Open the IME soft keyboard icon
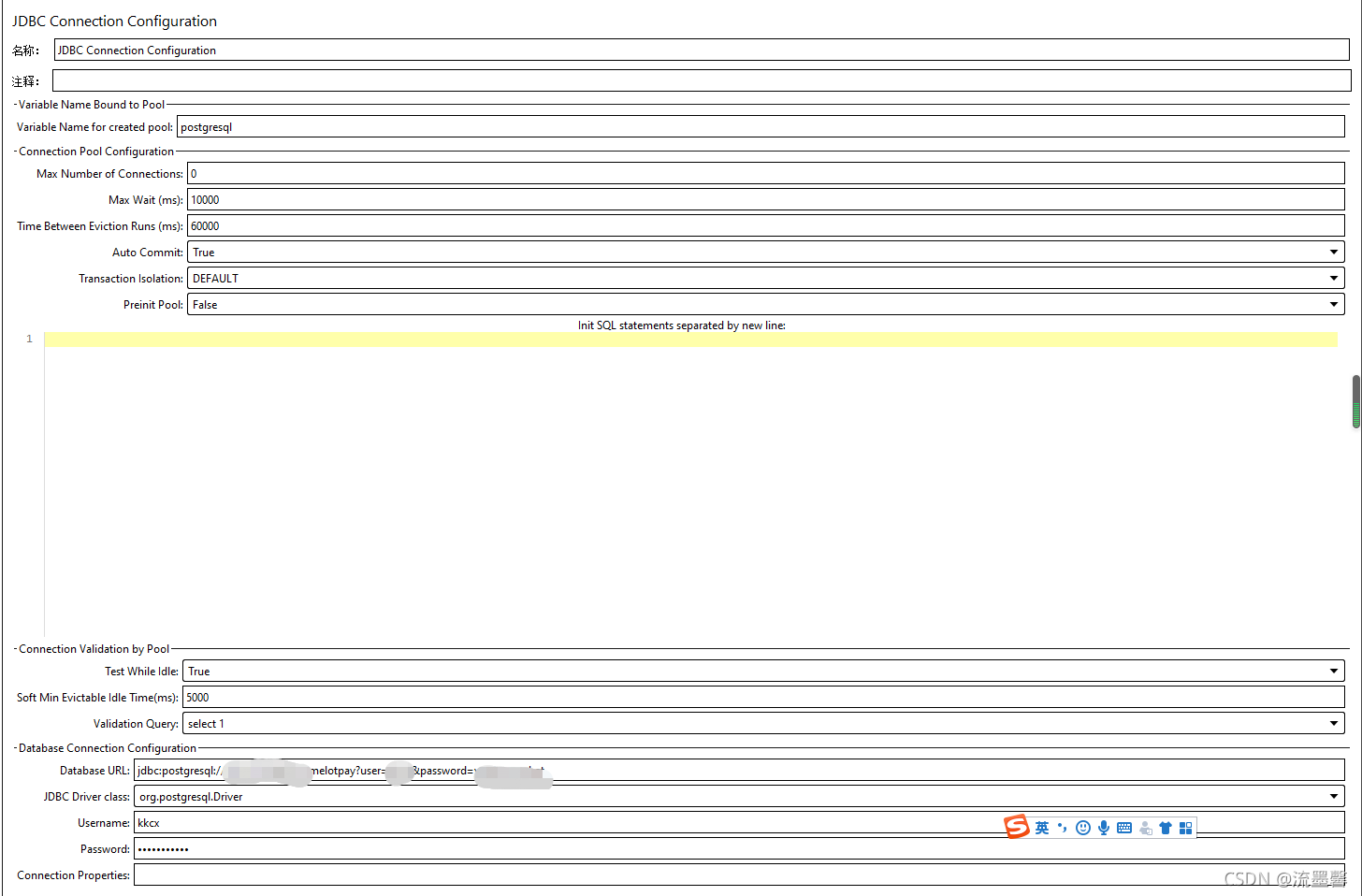The width and height of the screenshot is (1362, 896). coord(1124,828)
